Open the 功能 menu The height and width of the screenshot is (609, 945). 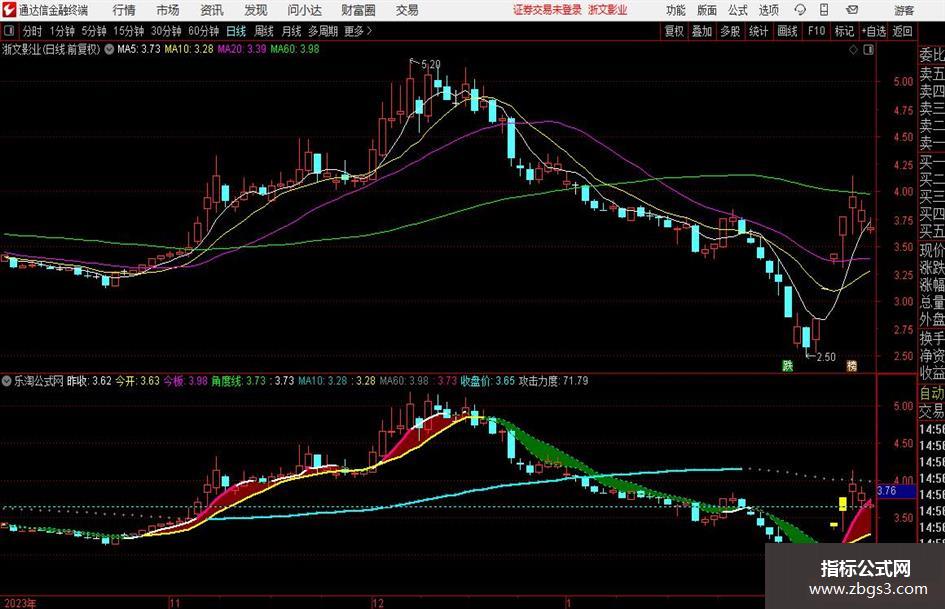pyautogui.click(x=676, y=10)
